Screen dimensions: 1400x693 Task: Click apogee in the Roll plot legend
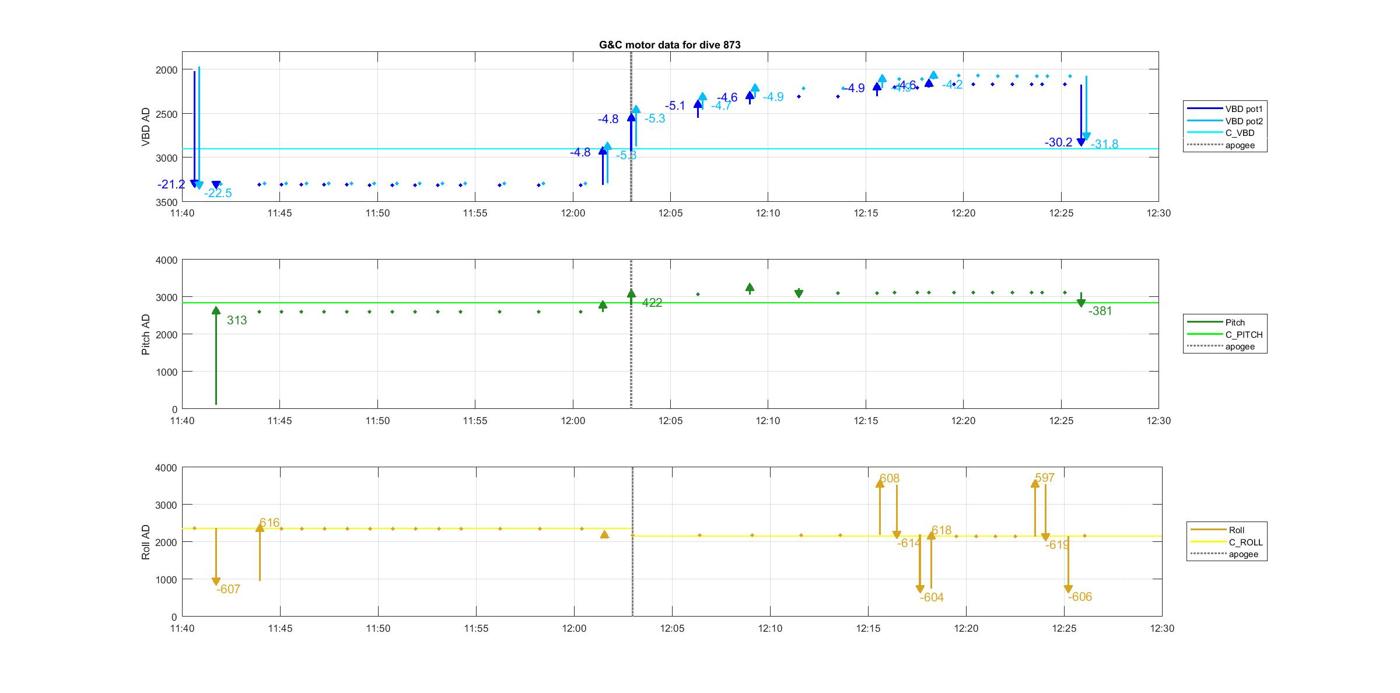click(1226, 554)
